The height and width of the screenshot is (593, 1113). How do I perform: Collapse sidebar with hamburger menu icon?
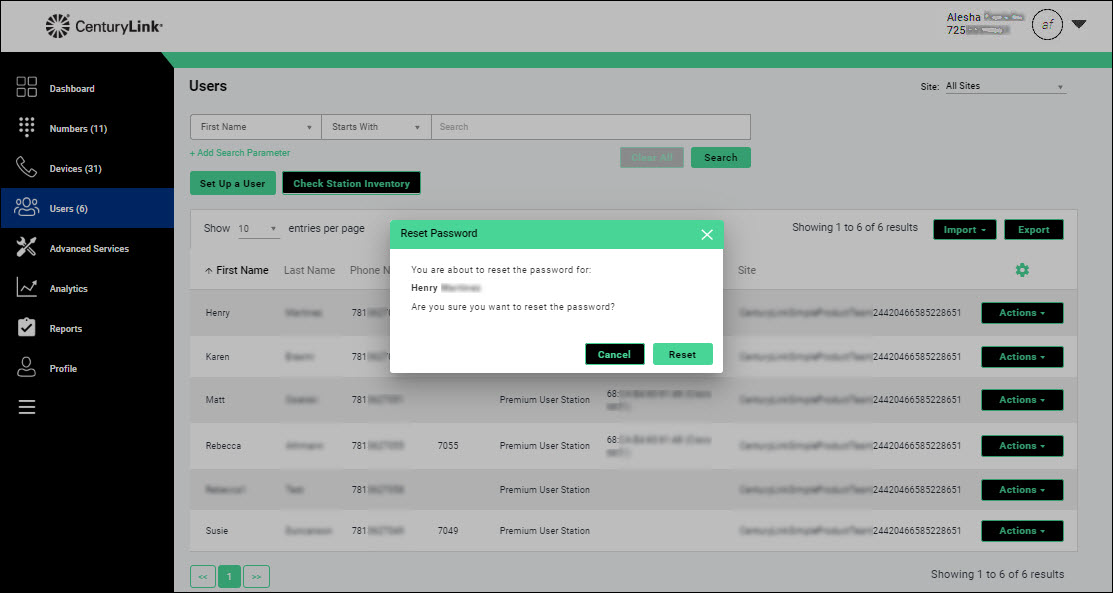point(27,407)
